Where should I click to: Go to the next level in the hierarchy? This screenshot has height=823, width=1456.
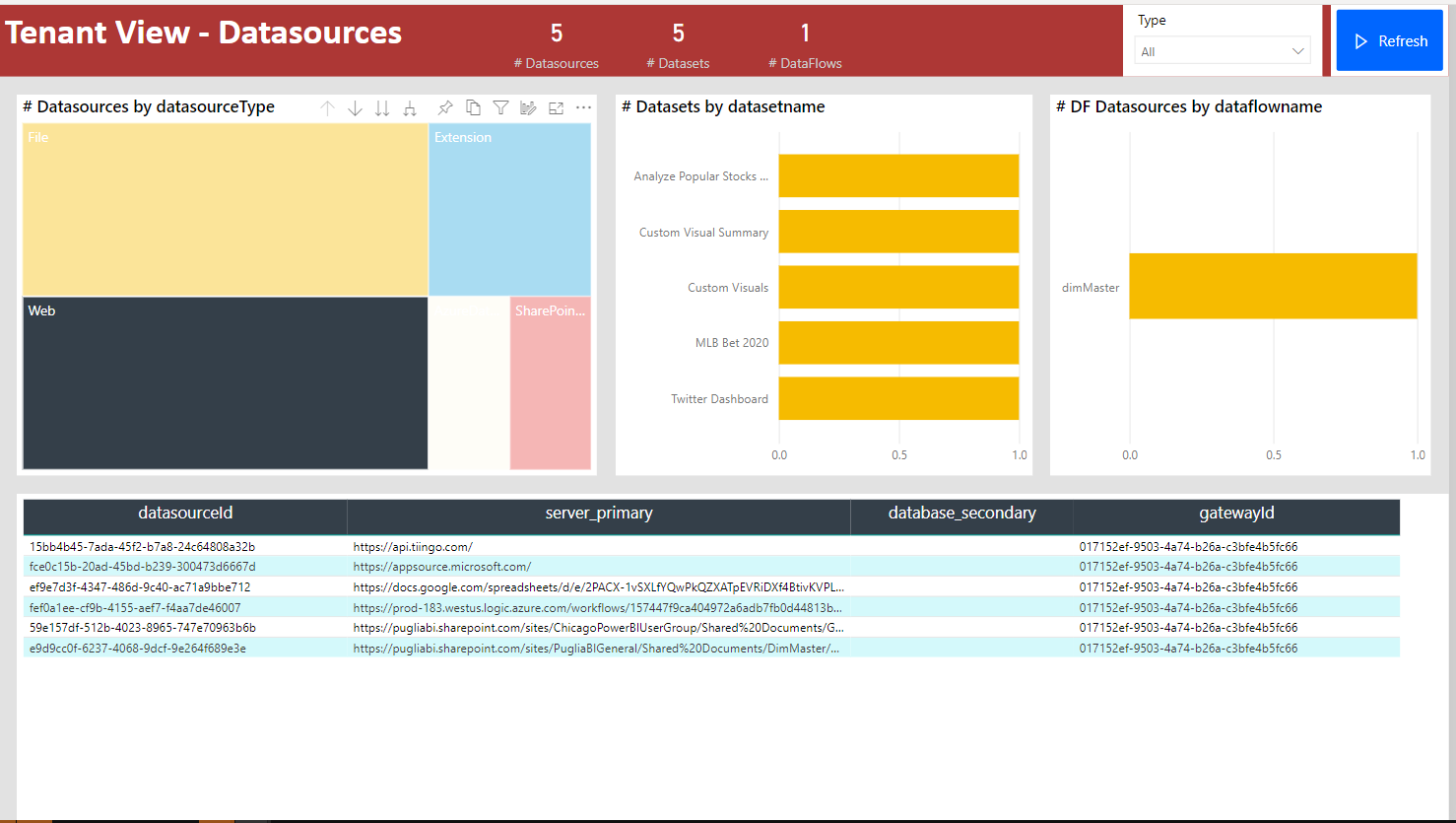(382, 107)
